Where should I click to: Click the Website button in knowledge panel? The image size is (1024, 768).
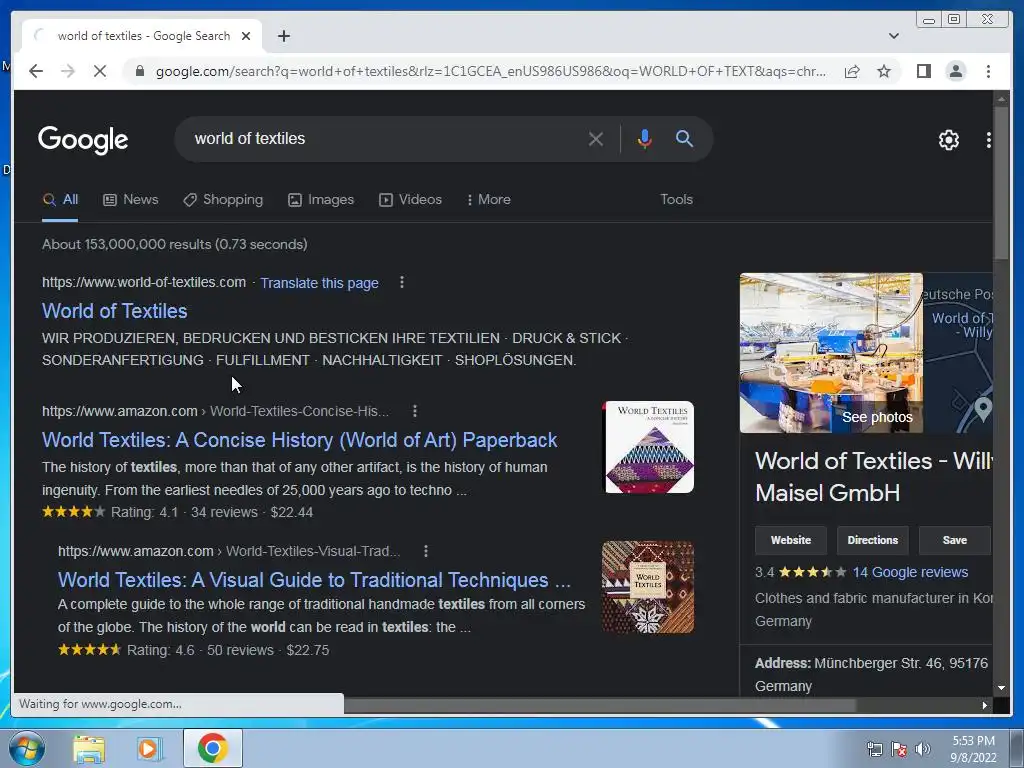(x=791, y=540)
